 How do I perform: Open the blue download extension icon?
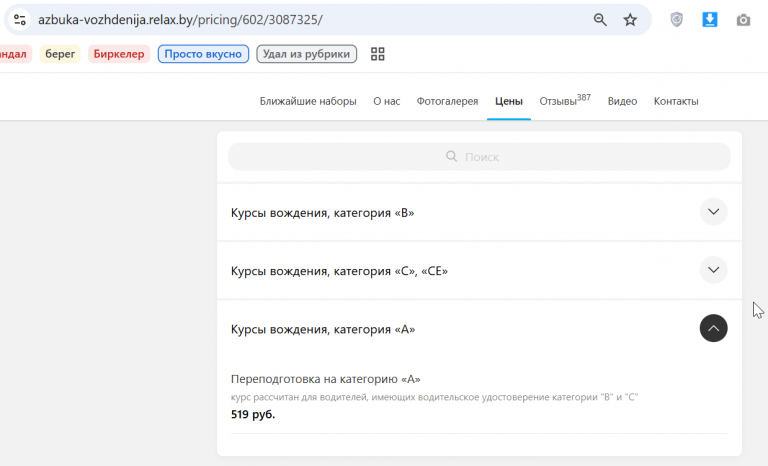(x=710, y=20)
